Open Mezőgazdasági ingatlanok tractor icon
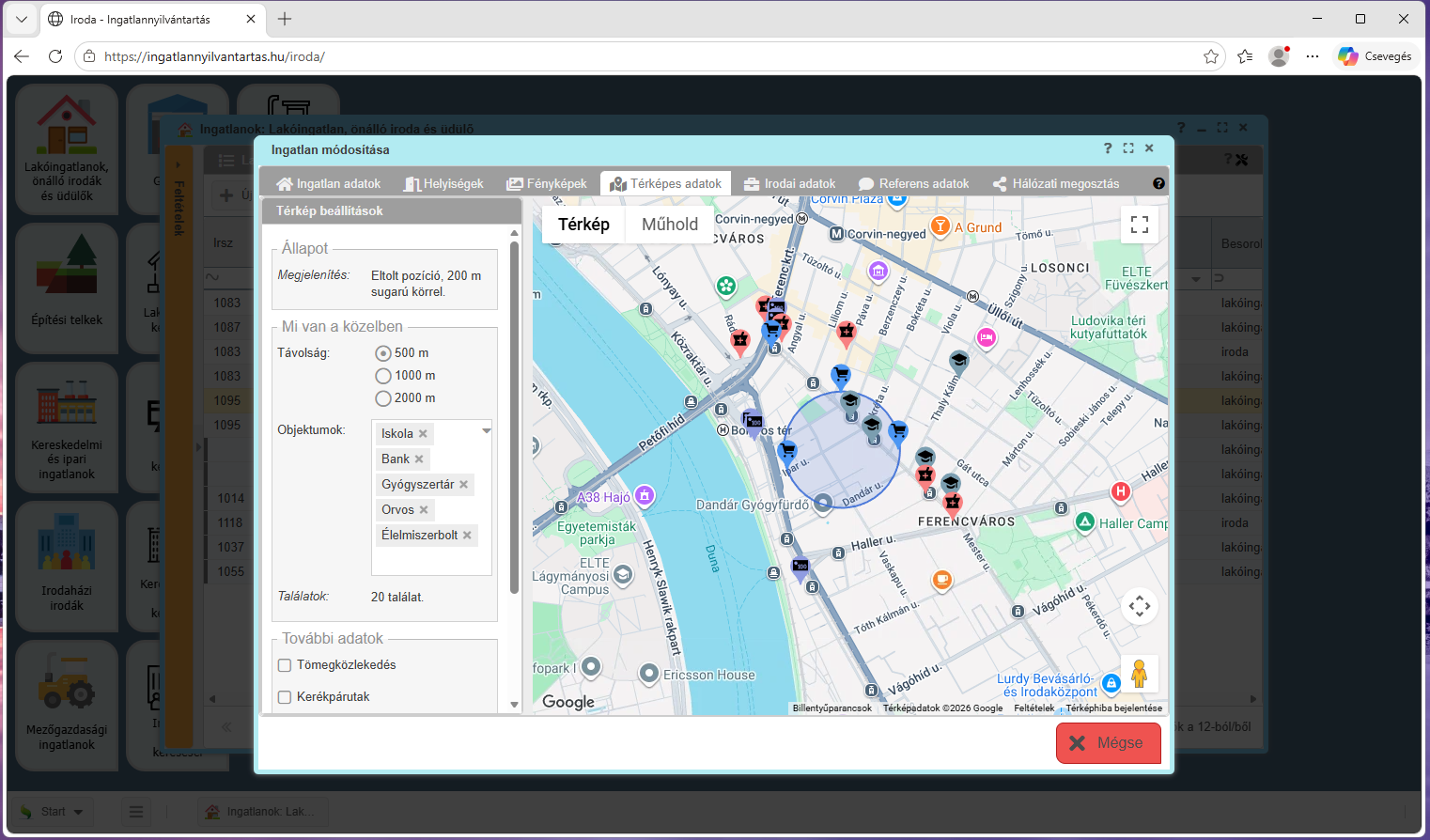This screenshot has width=1430, height=840. tap(67, 705)
